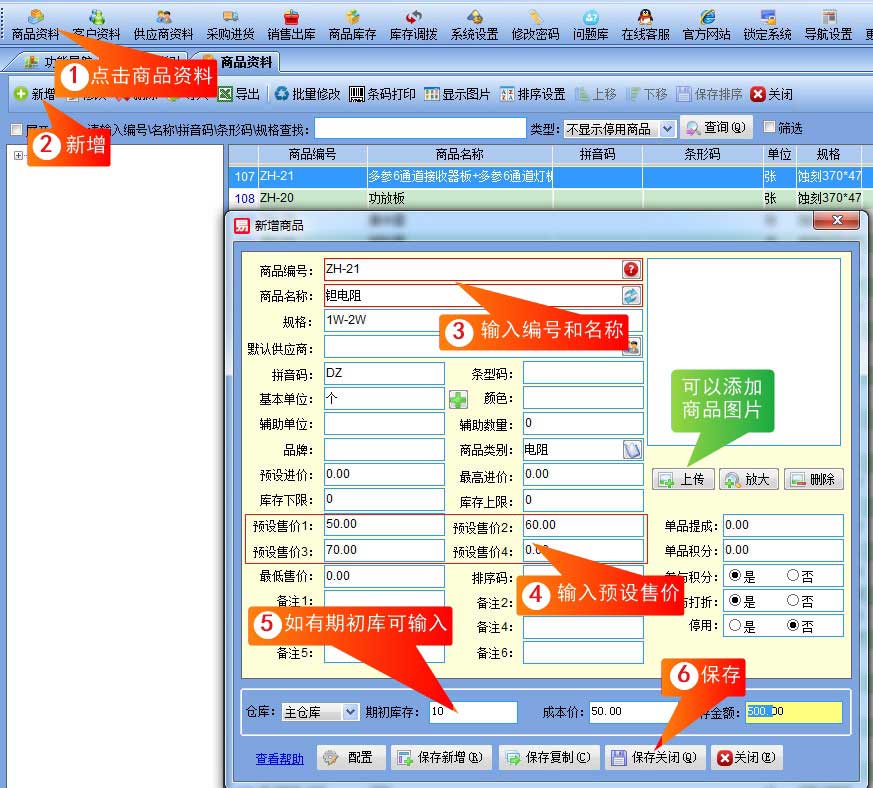
Task: Click 商品编号 field containing ZH-21
Action: tap(483, 270)
